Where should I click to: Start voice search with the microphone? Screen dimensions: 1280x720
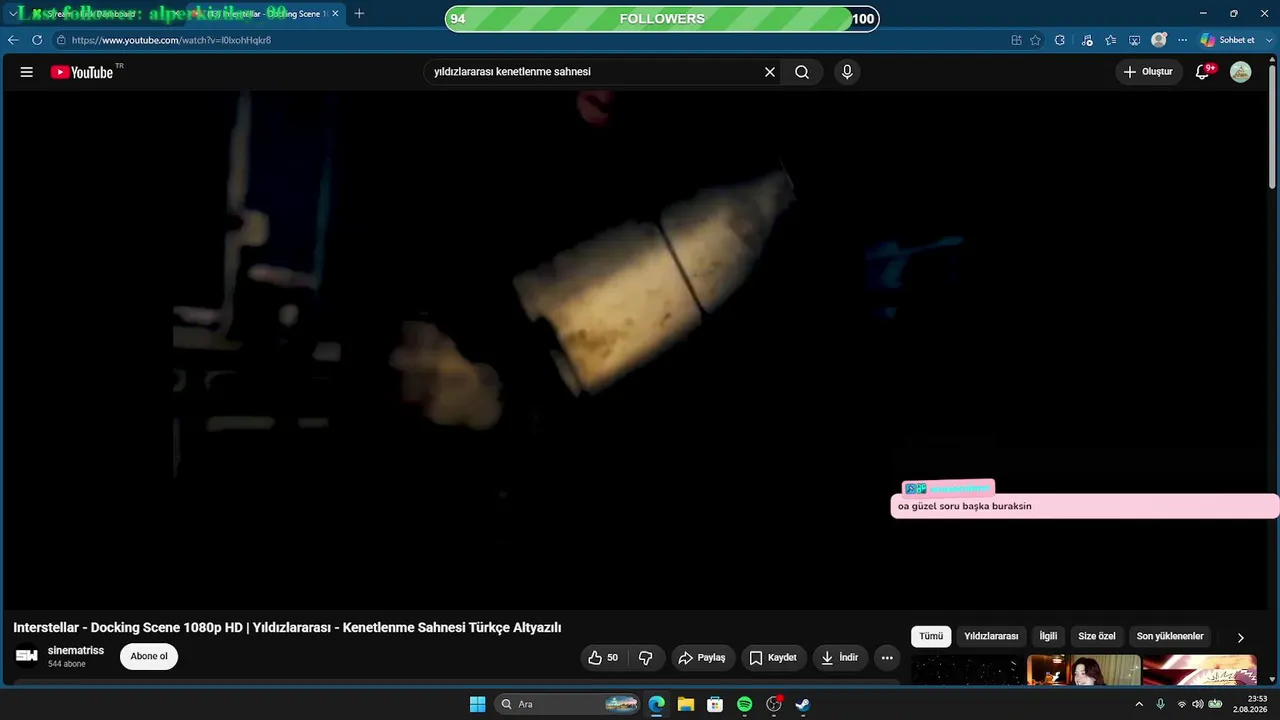tap(847, 72)
